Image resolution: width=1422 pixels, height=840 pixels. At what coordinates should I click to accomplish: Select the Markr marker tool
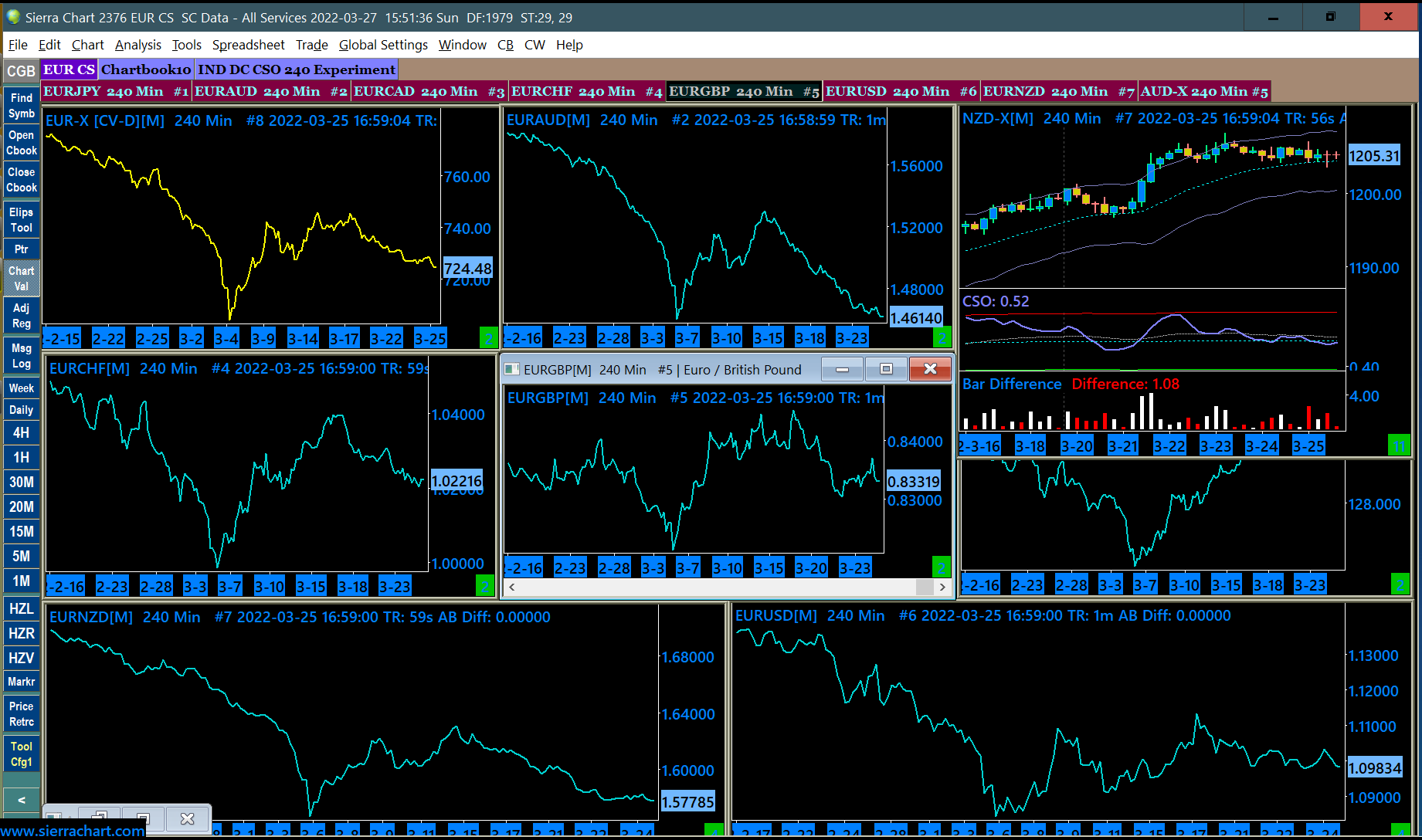coord(22,682)
